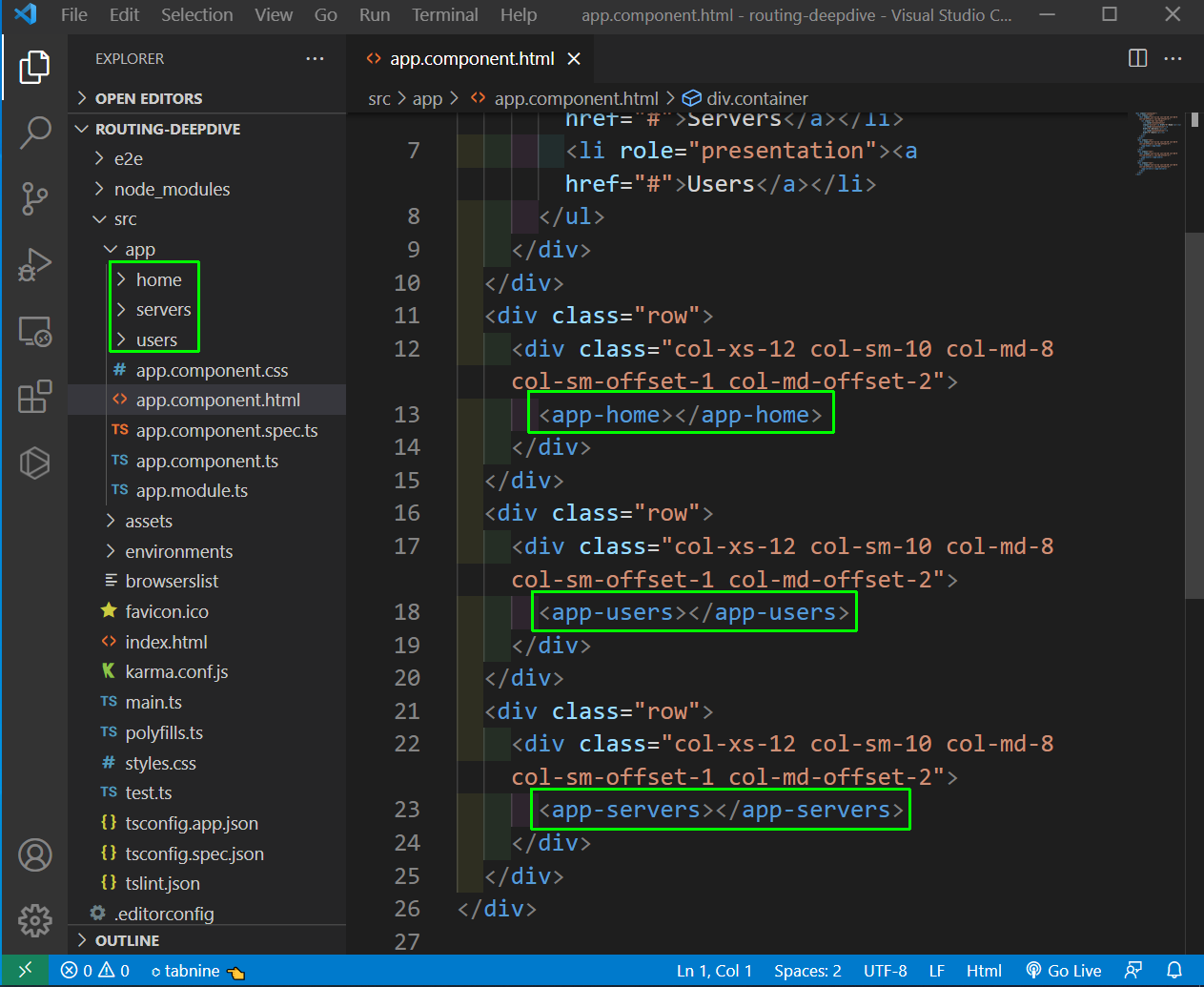The image size is (1204, 987).
Task: Open notifications bell in status bar
Action: [x=1174, y=971]
